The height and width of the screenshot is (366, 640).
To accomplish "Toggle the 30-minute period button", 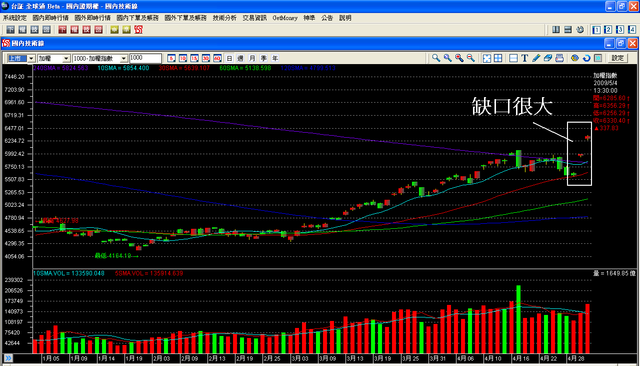I will click(206, 58).
